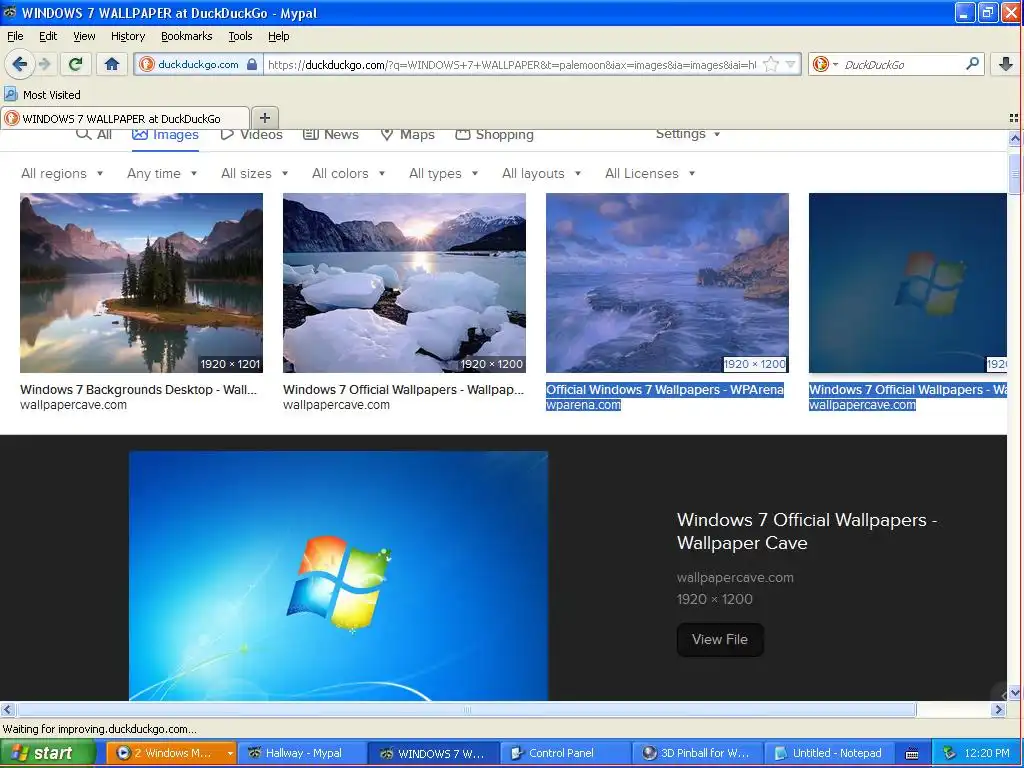
Task: Bookmark this page with the star icon
Action: click(771, 64)
